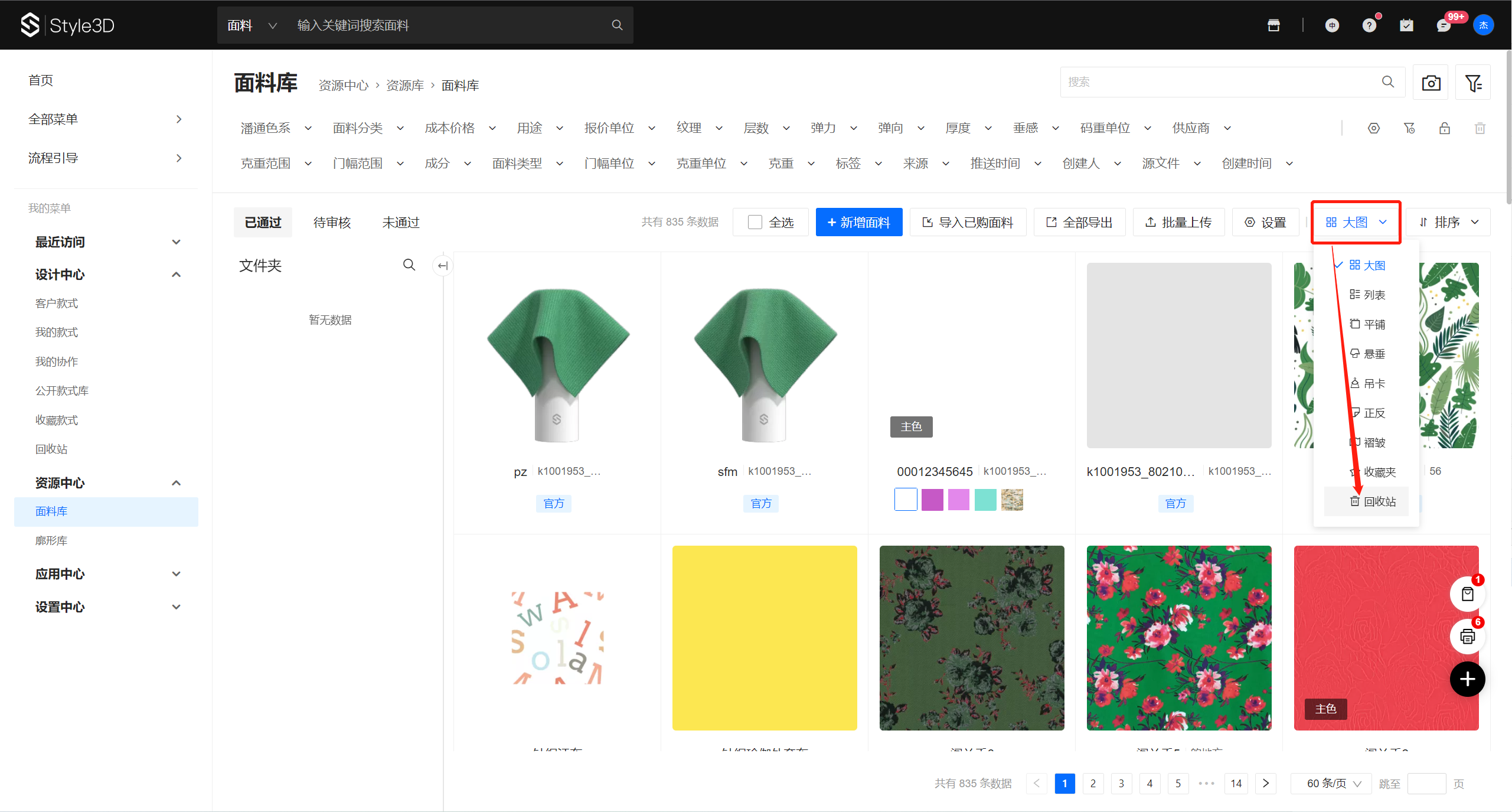
Task: Click the user avatar icon
Action: point(1483,25)
